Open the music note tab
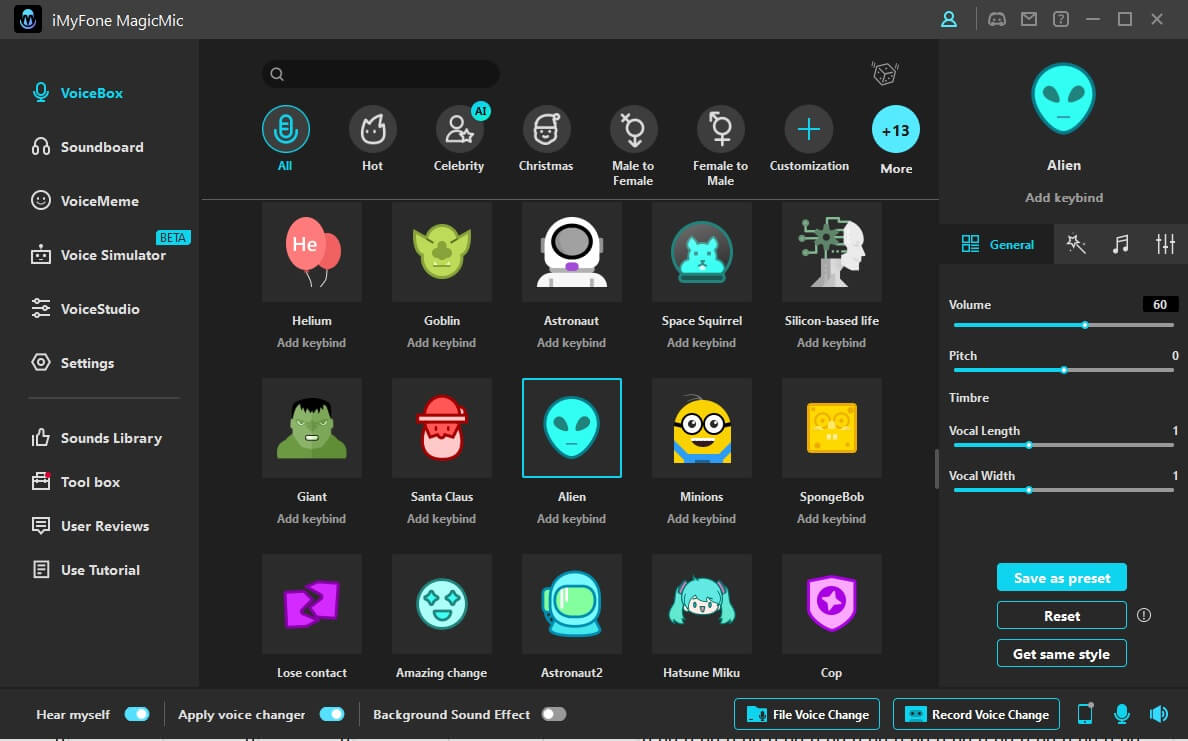1188x741 pixels. [1121, 244]
